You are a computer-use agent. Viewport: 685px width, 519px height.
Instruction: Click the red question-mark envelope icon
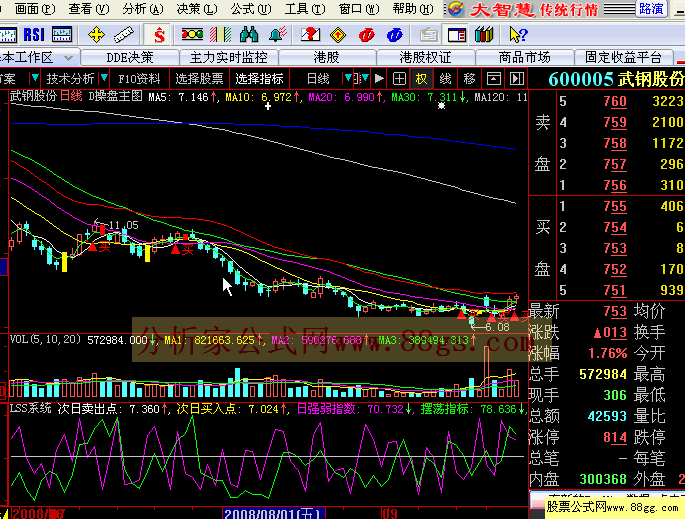[310, 35]
